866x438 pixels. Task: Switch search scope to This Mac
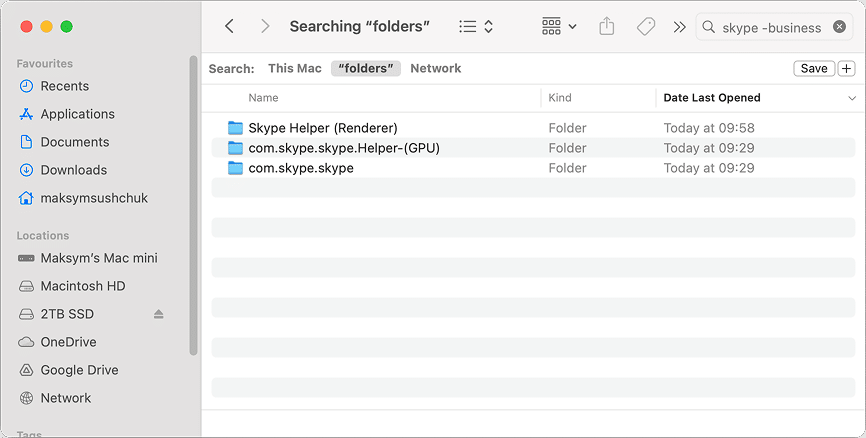pos(294,68)
